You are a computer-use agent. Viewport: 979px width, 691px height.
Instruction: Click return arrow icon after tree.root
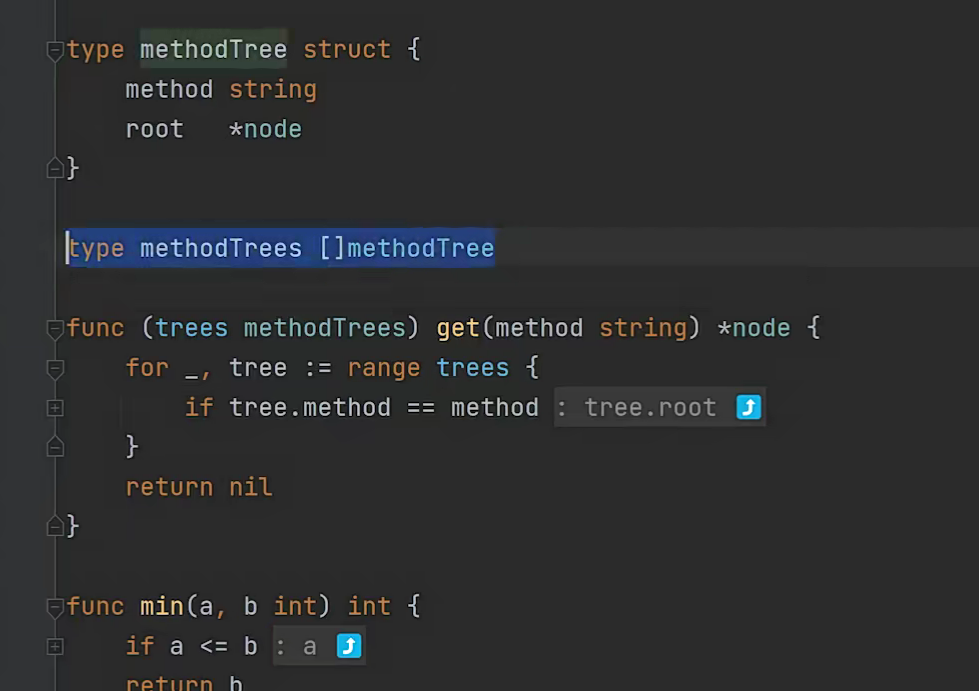[749, 408]
